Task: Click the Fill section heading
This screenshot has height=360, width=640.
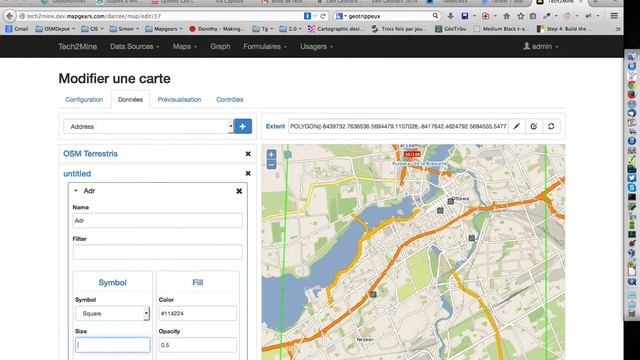Action: click(198, 282)
